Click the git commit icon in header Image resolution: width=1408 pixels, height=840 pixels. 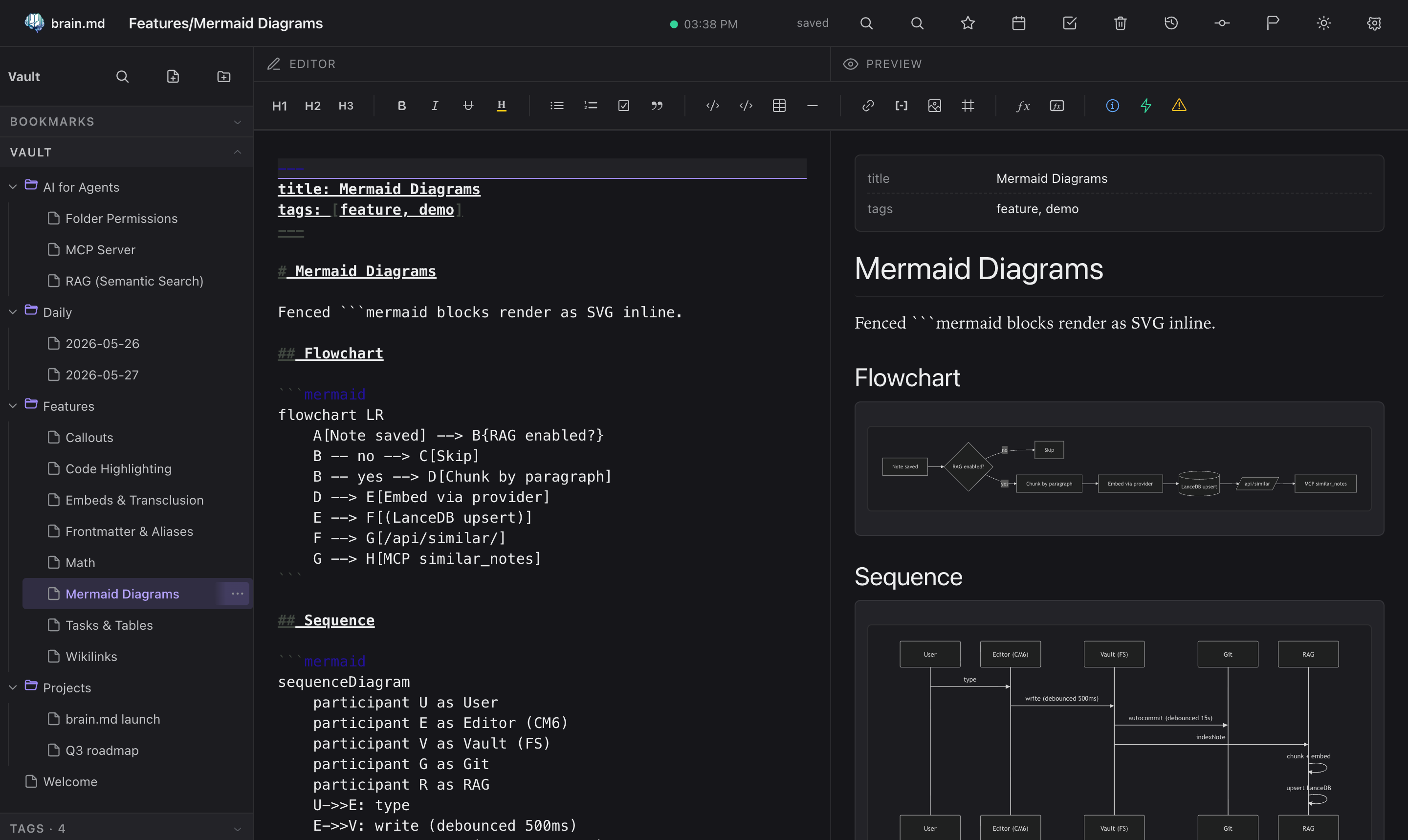click(1222, 23)
